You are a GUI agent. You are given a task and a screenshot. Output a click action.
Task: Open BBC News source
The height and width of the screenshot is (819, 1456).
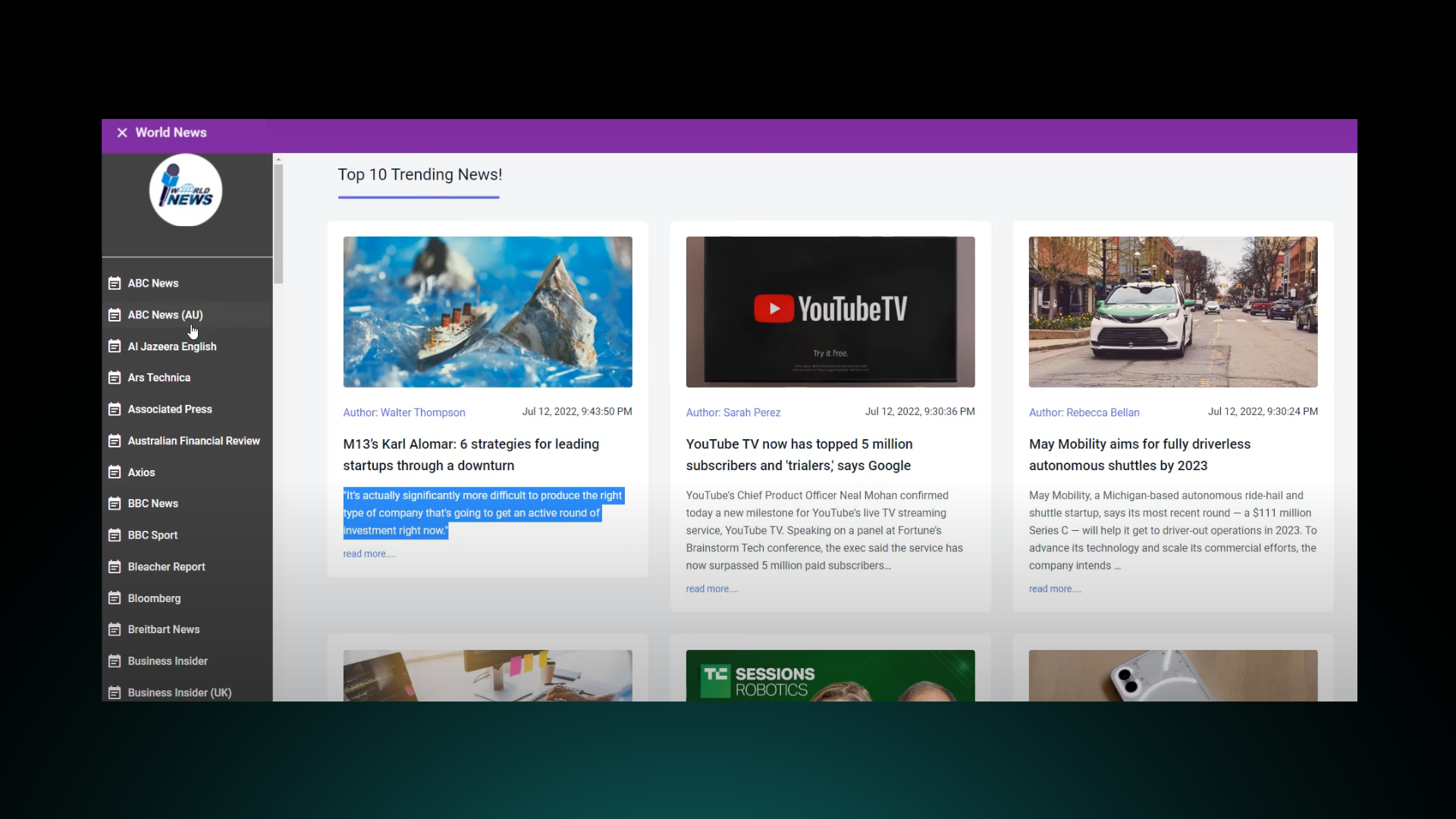point(153,504)
